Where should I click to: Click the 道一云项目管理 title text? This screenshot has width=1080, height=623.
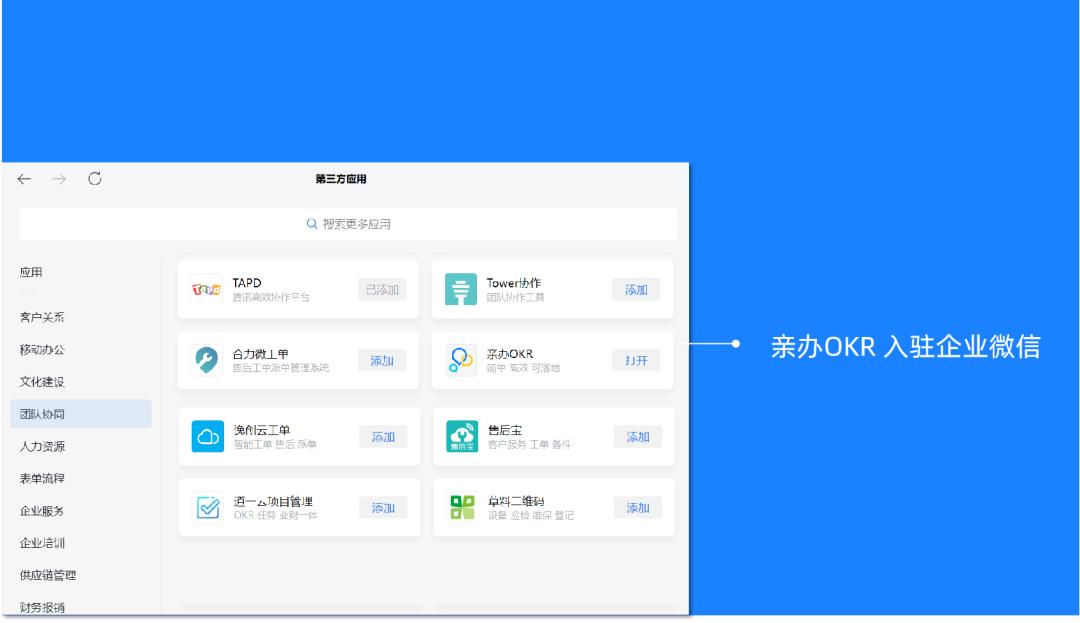coord(273,501)
